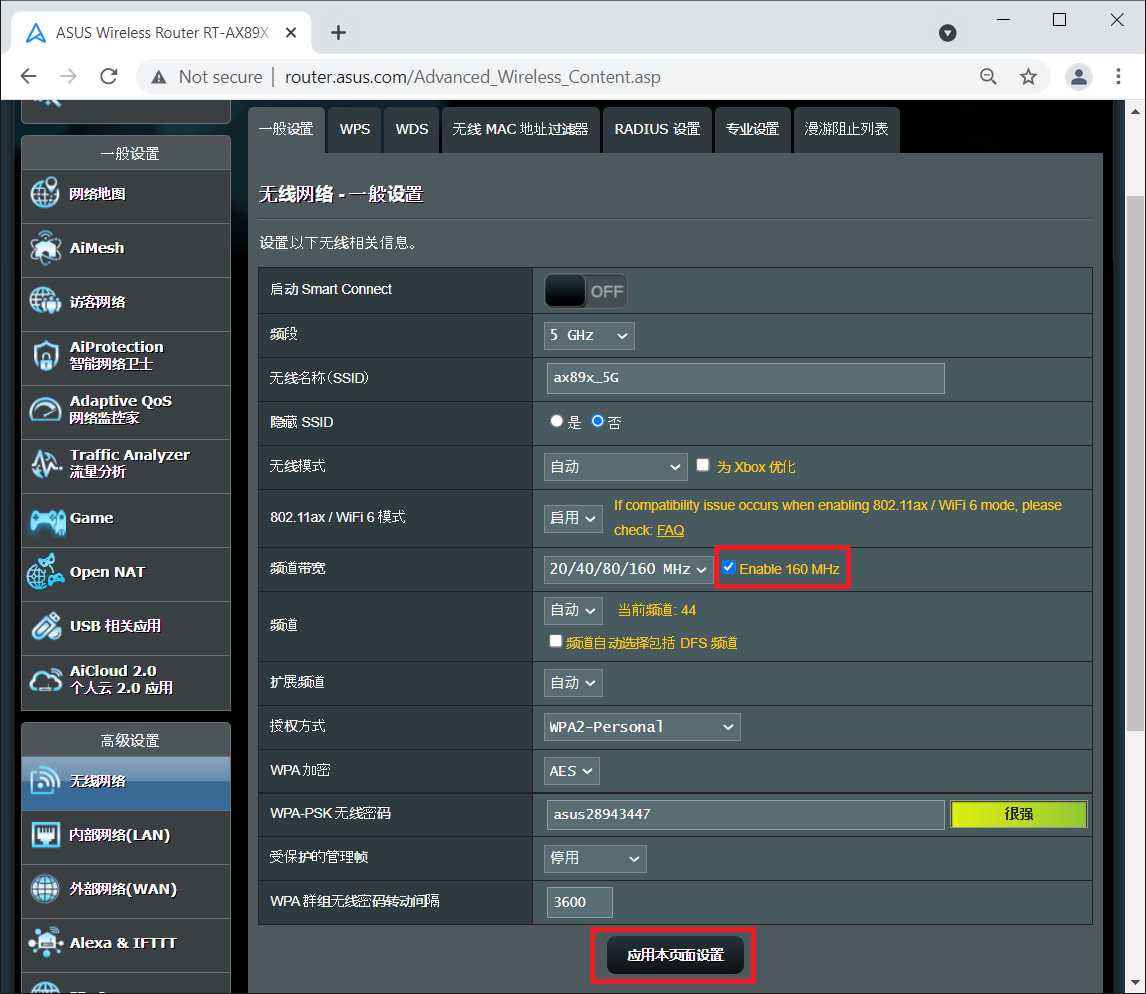Click the browser forward arrow
This screenshot has width=1146, height=994.
69,76
